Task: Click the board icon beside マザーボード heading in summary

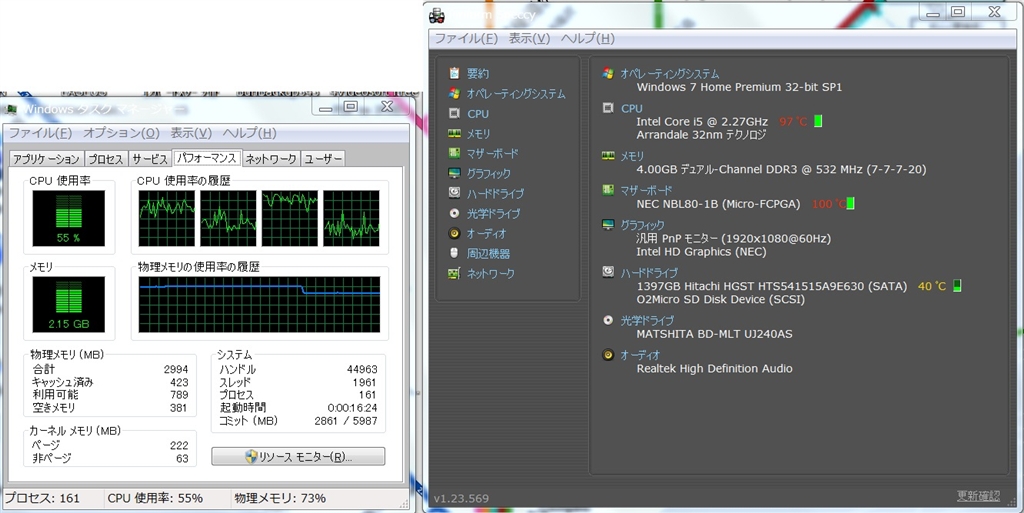Action: click(608, 190)
